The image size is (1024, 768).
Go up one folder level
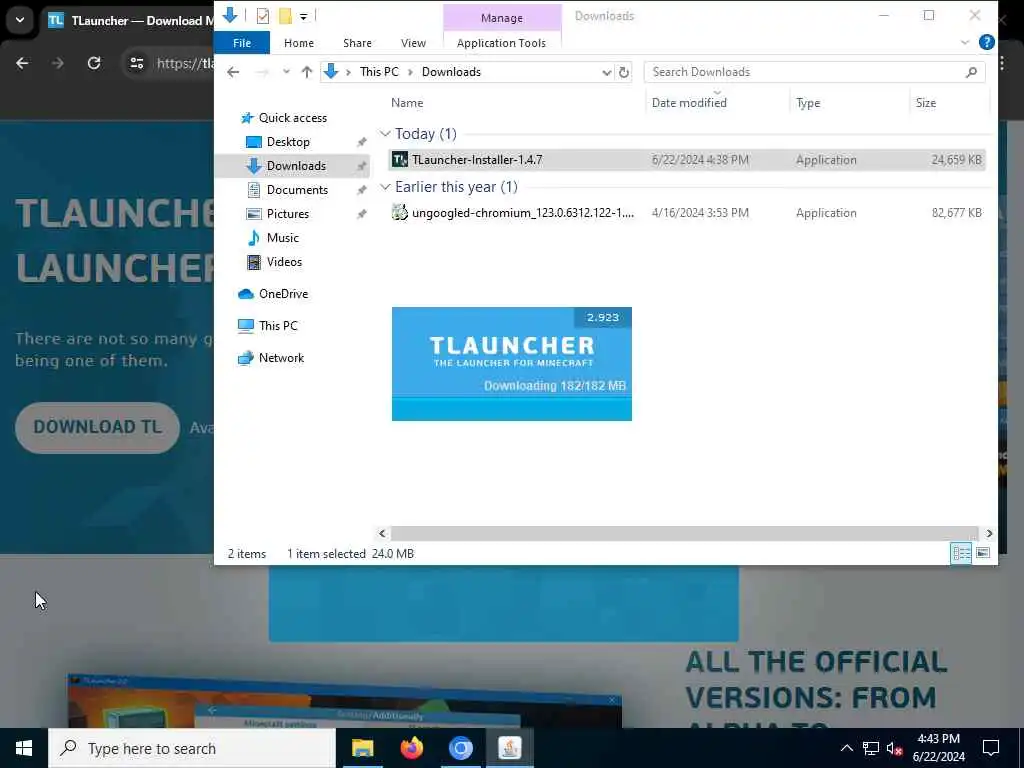coord(306,72)
